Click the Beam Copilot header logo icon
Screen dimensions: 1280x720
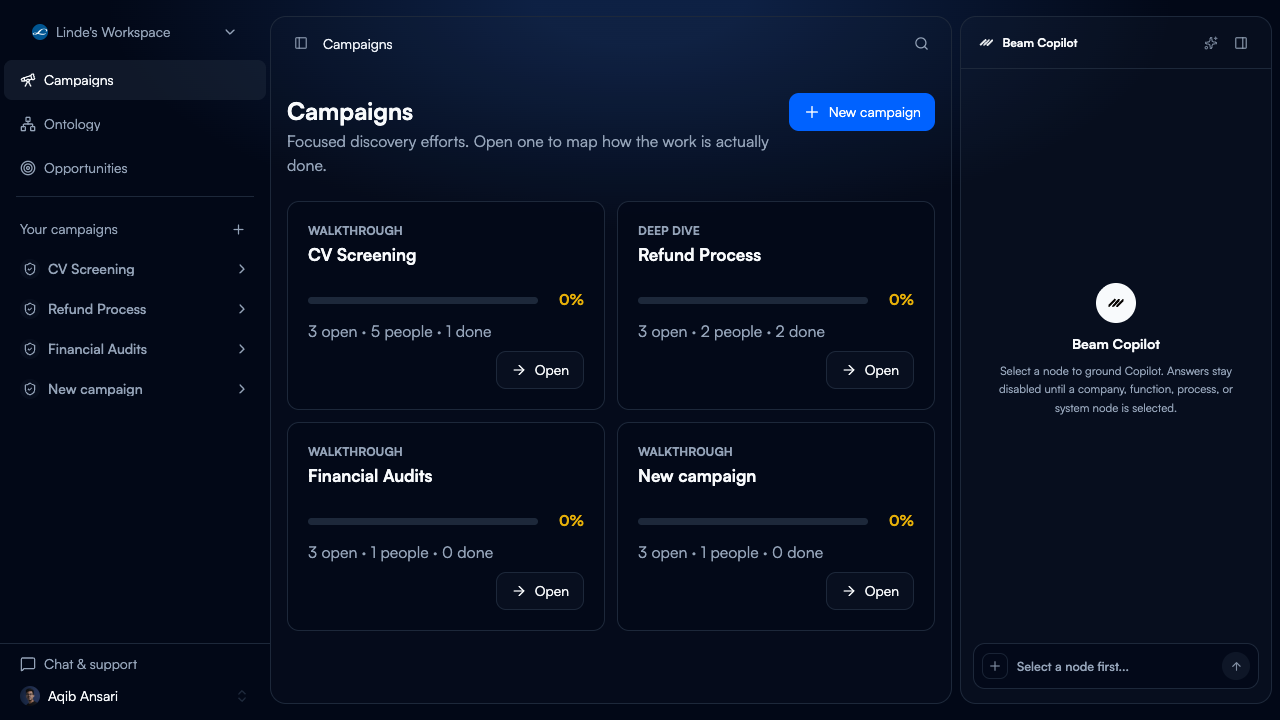click(x=987, y=43)
